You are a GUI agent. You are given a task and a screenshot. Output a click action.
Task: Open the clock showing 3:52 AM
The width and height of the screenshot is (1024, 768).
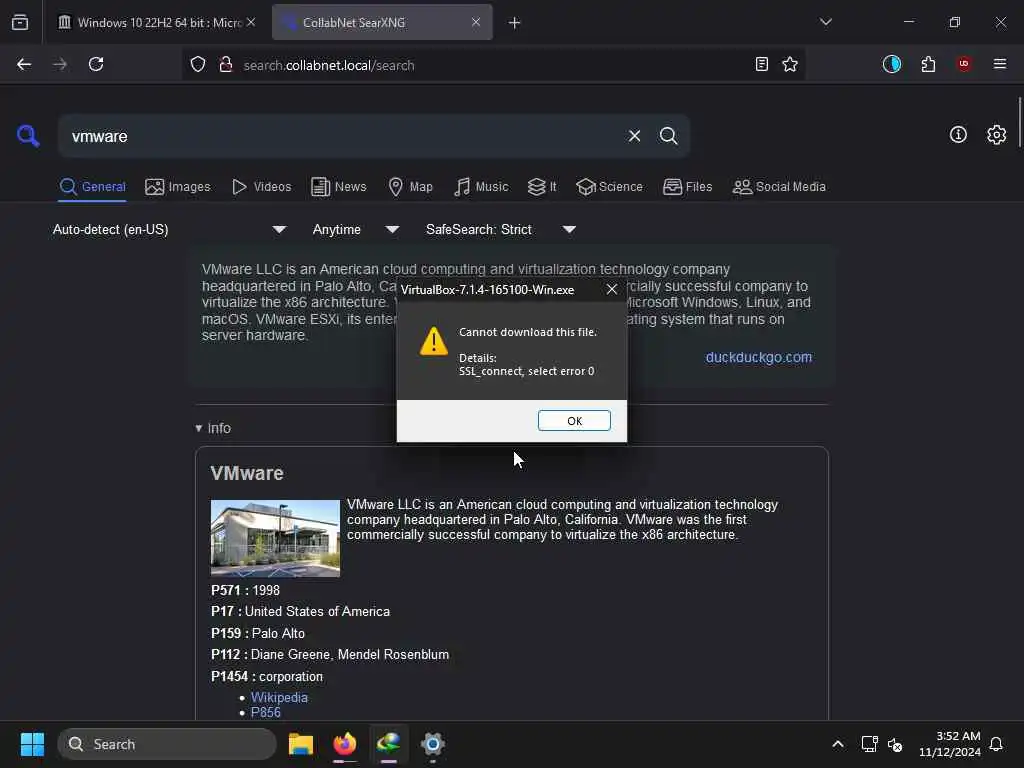(950, 744)
